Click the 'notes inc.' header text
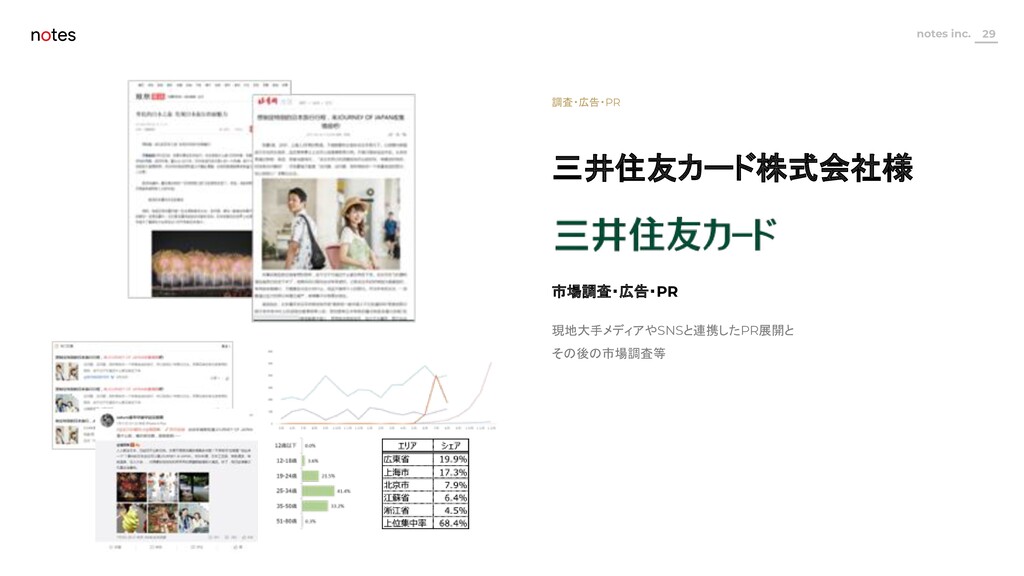Screen dimensions: 1024x576 tap(943, 34)
